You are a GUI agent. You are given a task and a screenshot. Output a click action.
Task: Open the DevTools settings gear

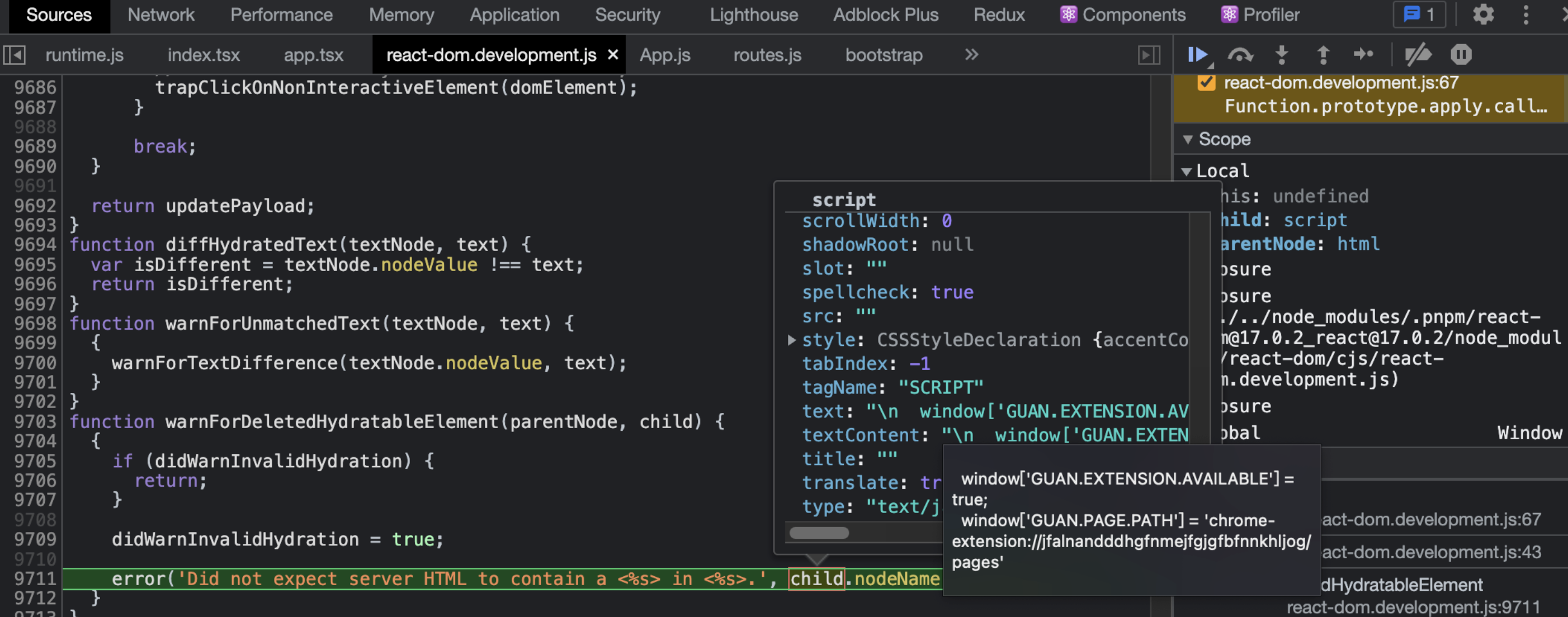(x=1484, y=15)
